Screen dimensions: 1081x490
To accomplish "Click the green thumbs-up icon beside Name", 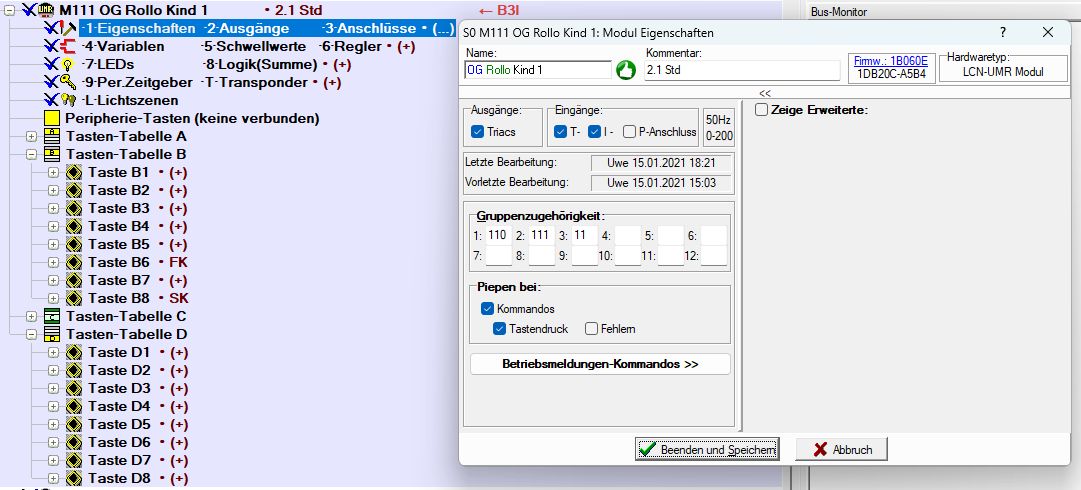I will pyautogui.click(x=626, y=70).
